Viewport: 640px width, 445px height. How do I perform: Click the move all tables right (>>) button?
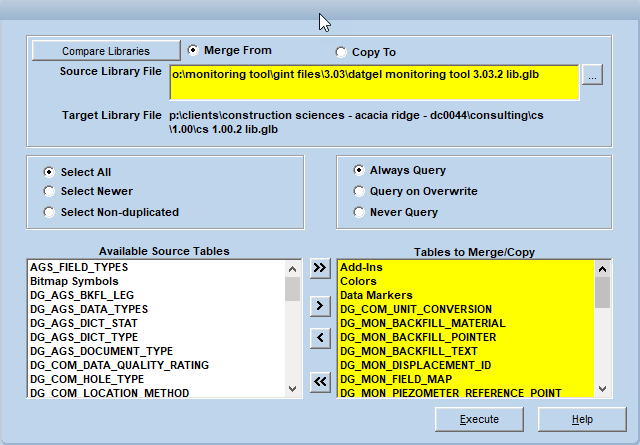click(x=320, y=269)
